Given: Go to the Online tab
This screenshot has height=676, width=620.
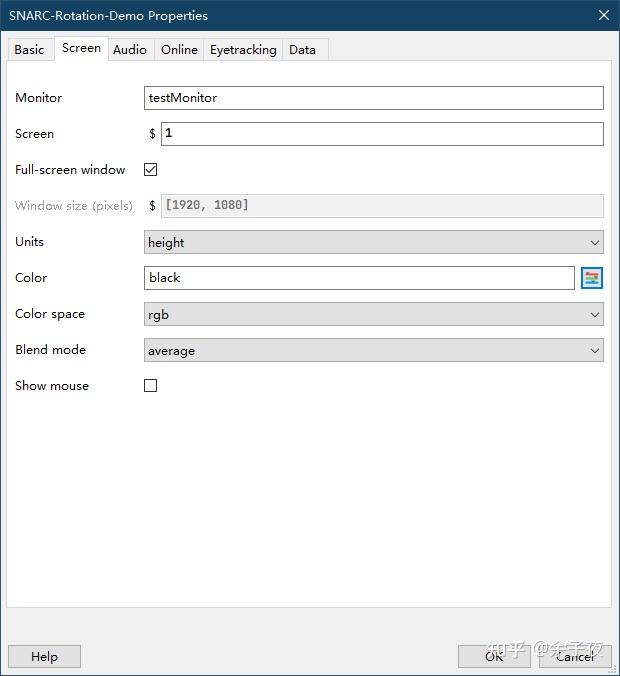Looking at the screenshot, I should [x=179, y=49].
